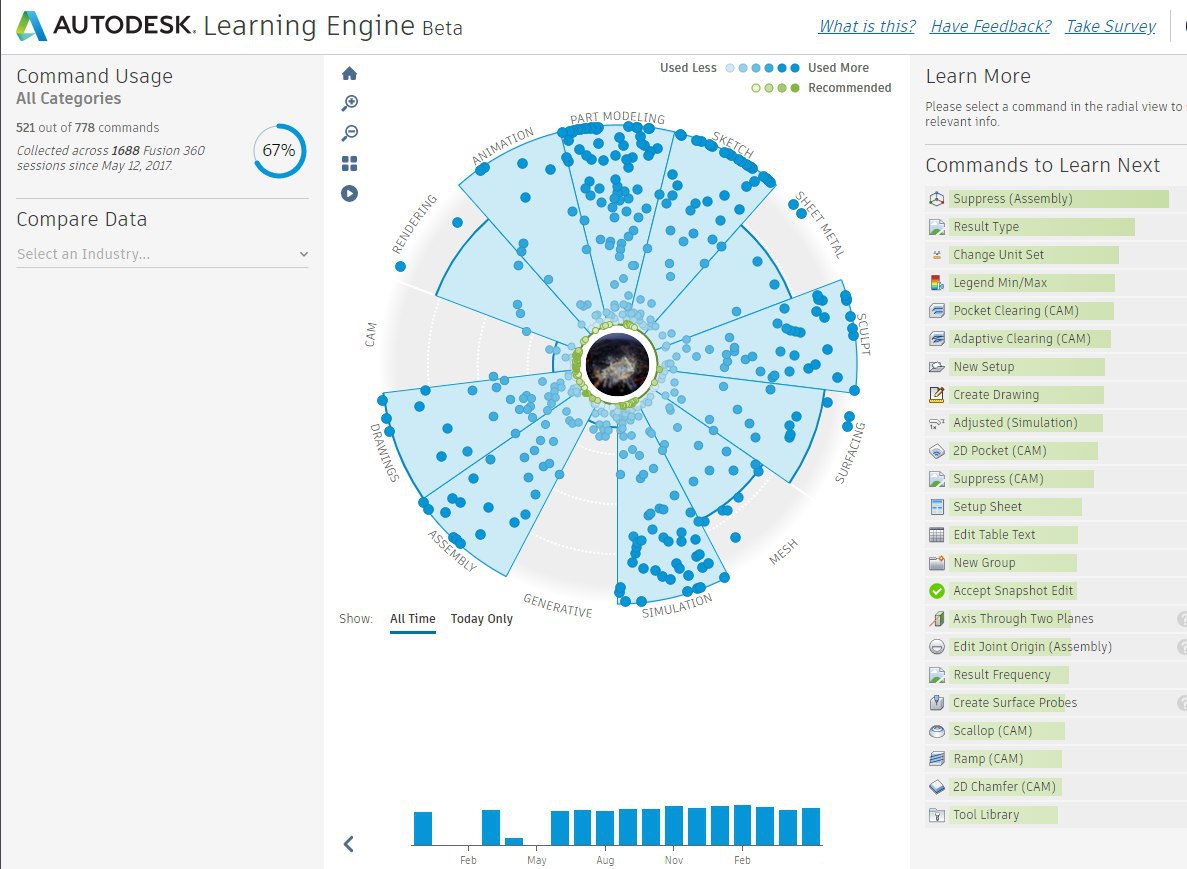Open the Select an Industry dropdown

[x=163, y=254]
